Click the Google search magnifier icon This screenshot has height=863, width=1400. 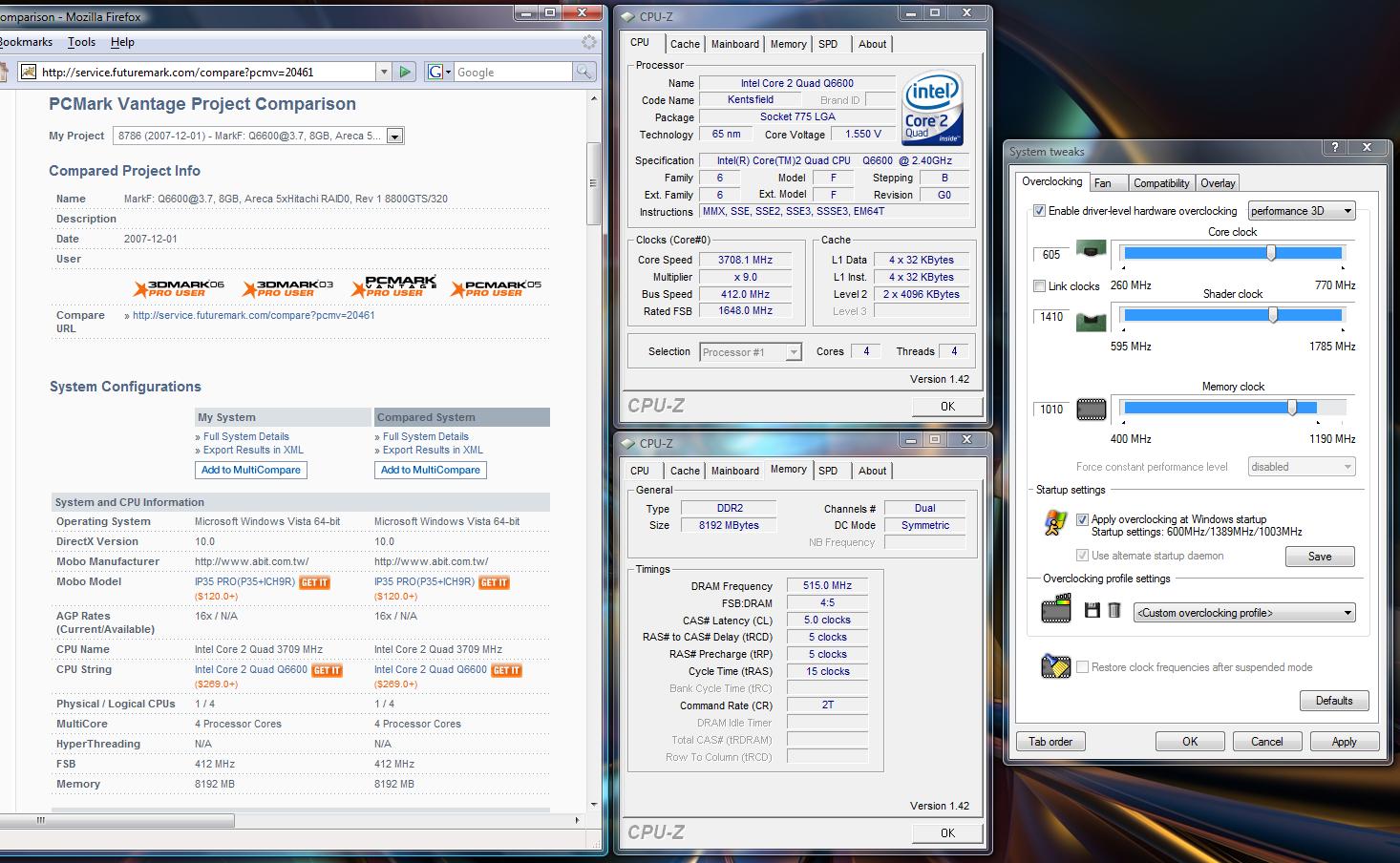pyautogui.click(x=583, y=72)
